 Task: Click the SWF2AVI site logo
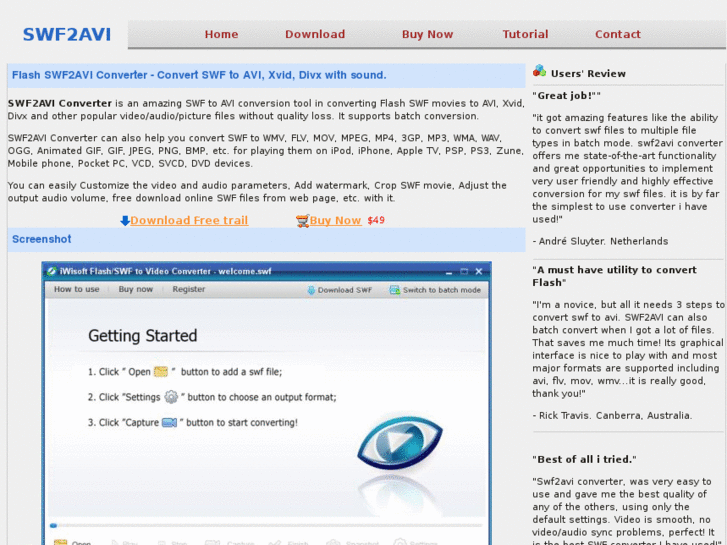[x=67, y=34]
